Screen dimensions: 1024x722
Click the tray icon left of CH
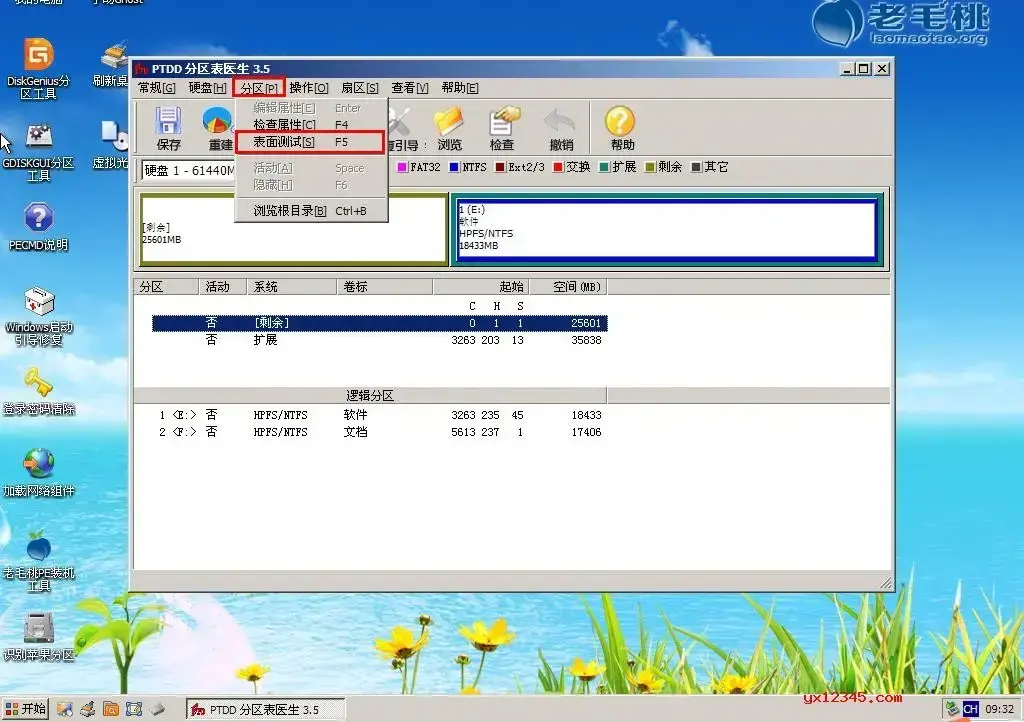pos(952,709)
